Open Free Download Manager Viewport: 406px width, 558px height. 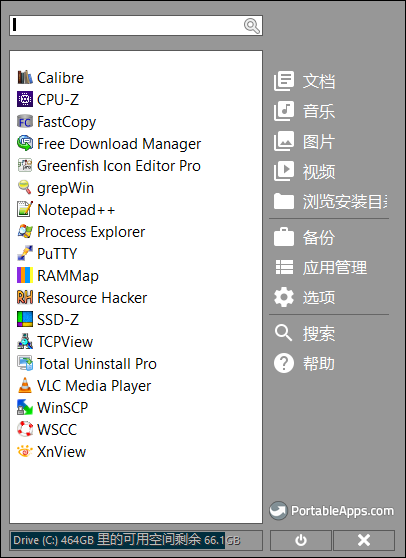coord(109,144)
